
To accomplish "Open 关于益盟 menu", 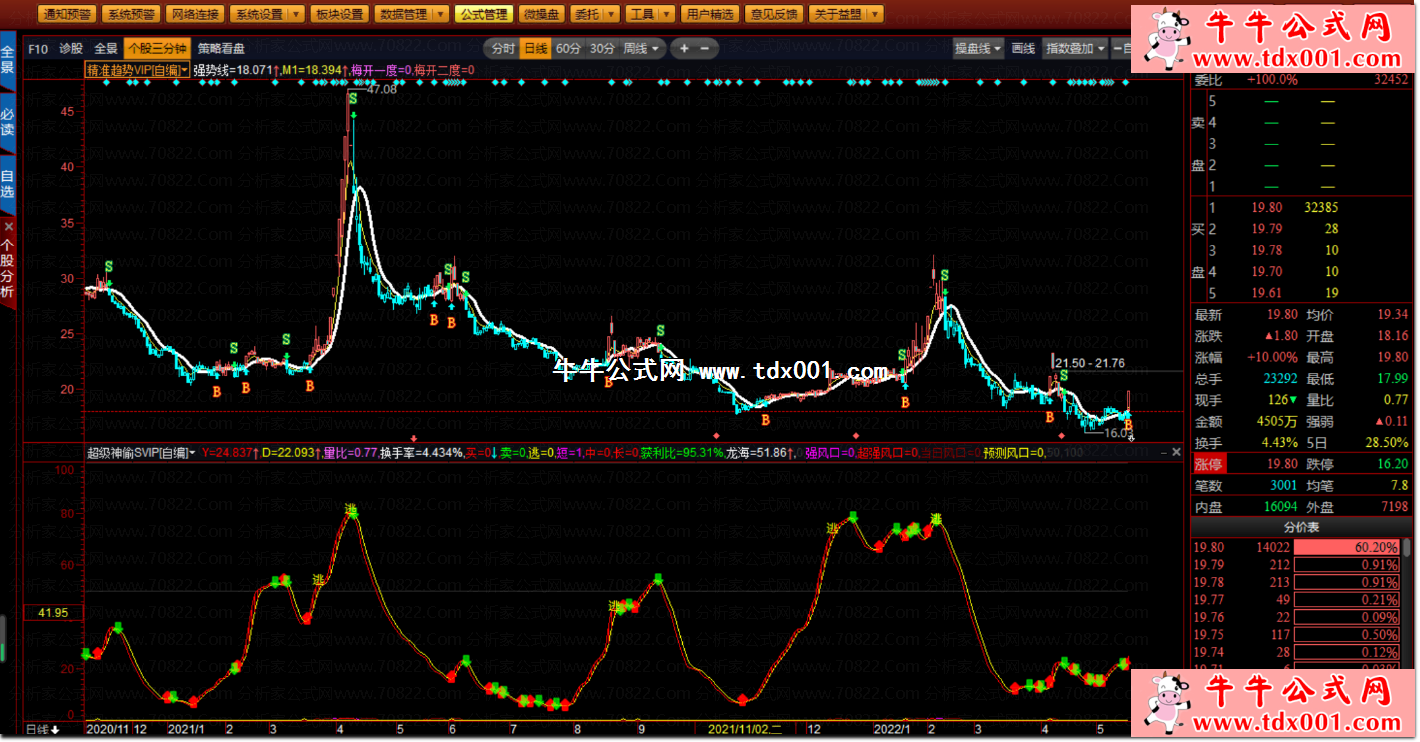I will pos(835,14).
